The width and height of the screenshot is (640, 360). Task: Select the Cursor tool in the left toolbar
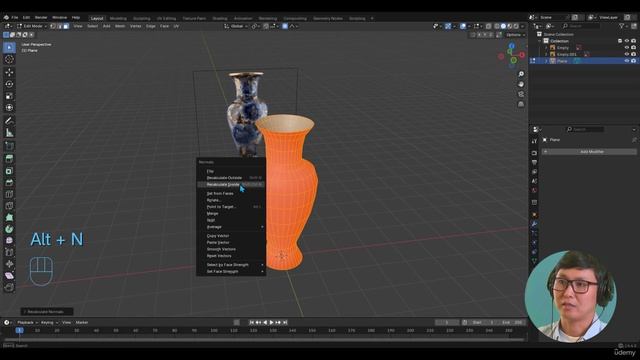point(9,60)
